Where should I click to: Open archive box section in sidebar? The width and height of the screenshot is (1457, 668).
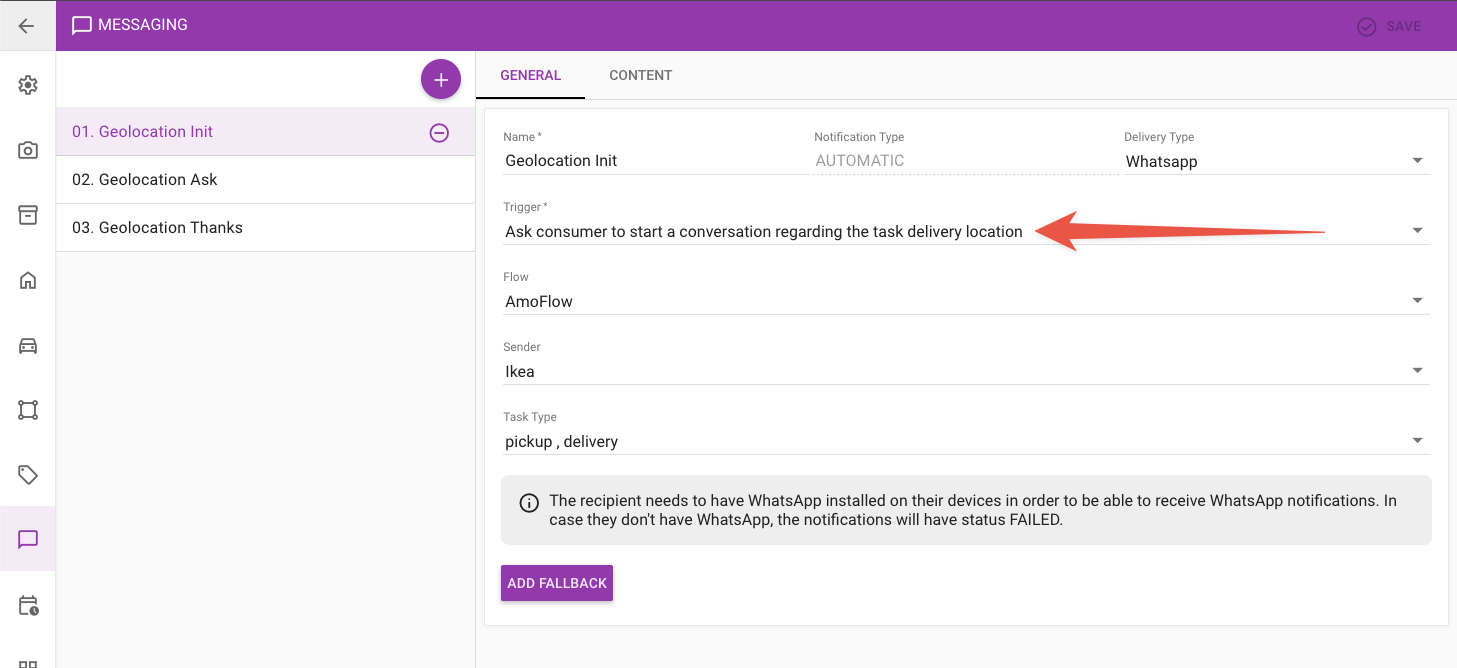pos(28,215)
